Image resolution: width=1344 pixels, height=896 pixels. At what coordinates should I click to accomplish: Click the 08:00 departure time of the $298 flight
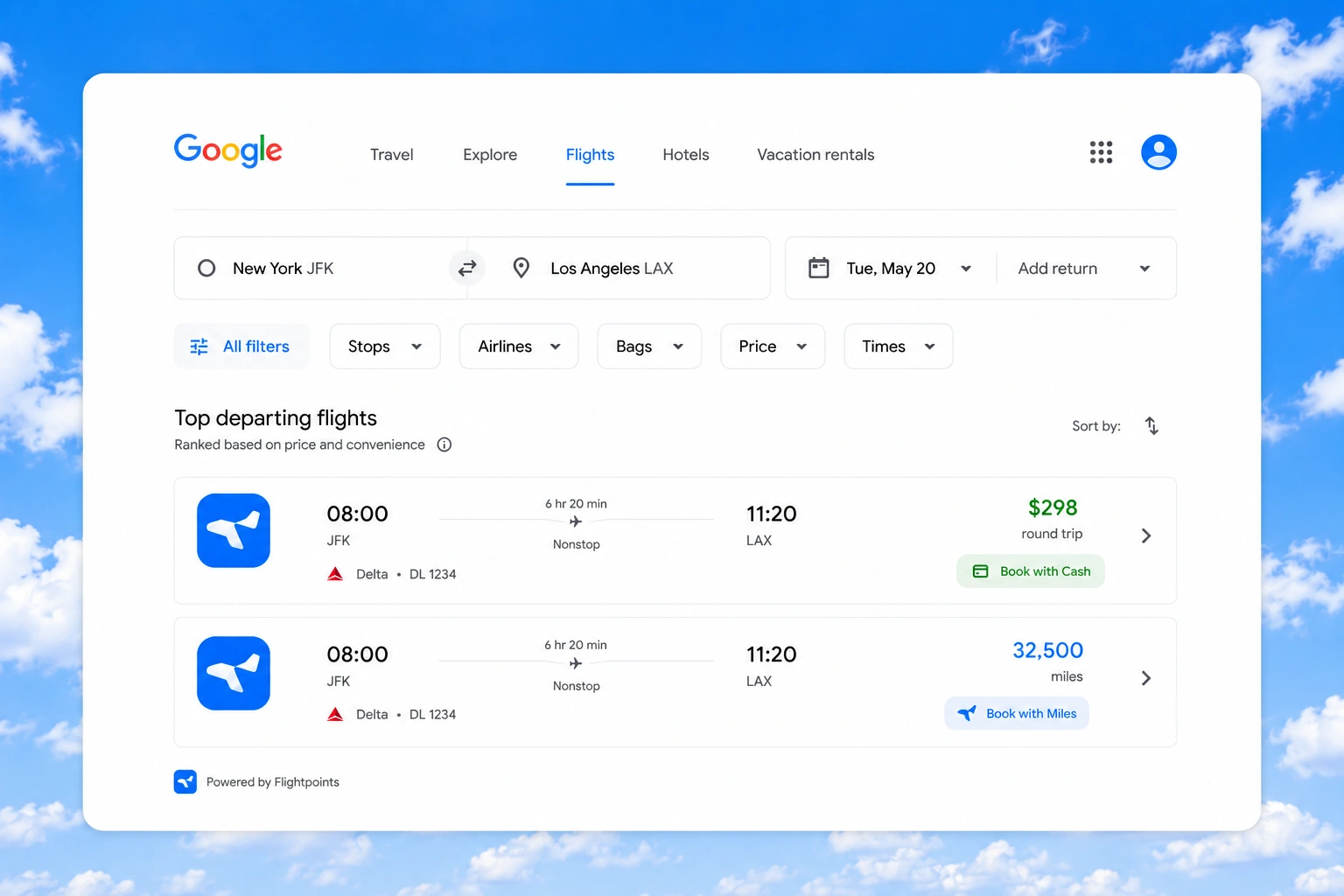pos(357,514)
